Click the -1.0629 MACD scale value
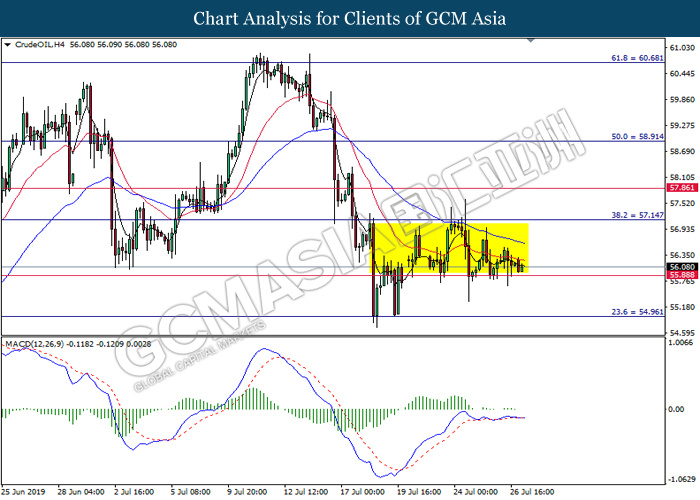 pos(683,480)
